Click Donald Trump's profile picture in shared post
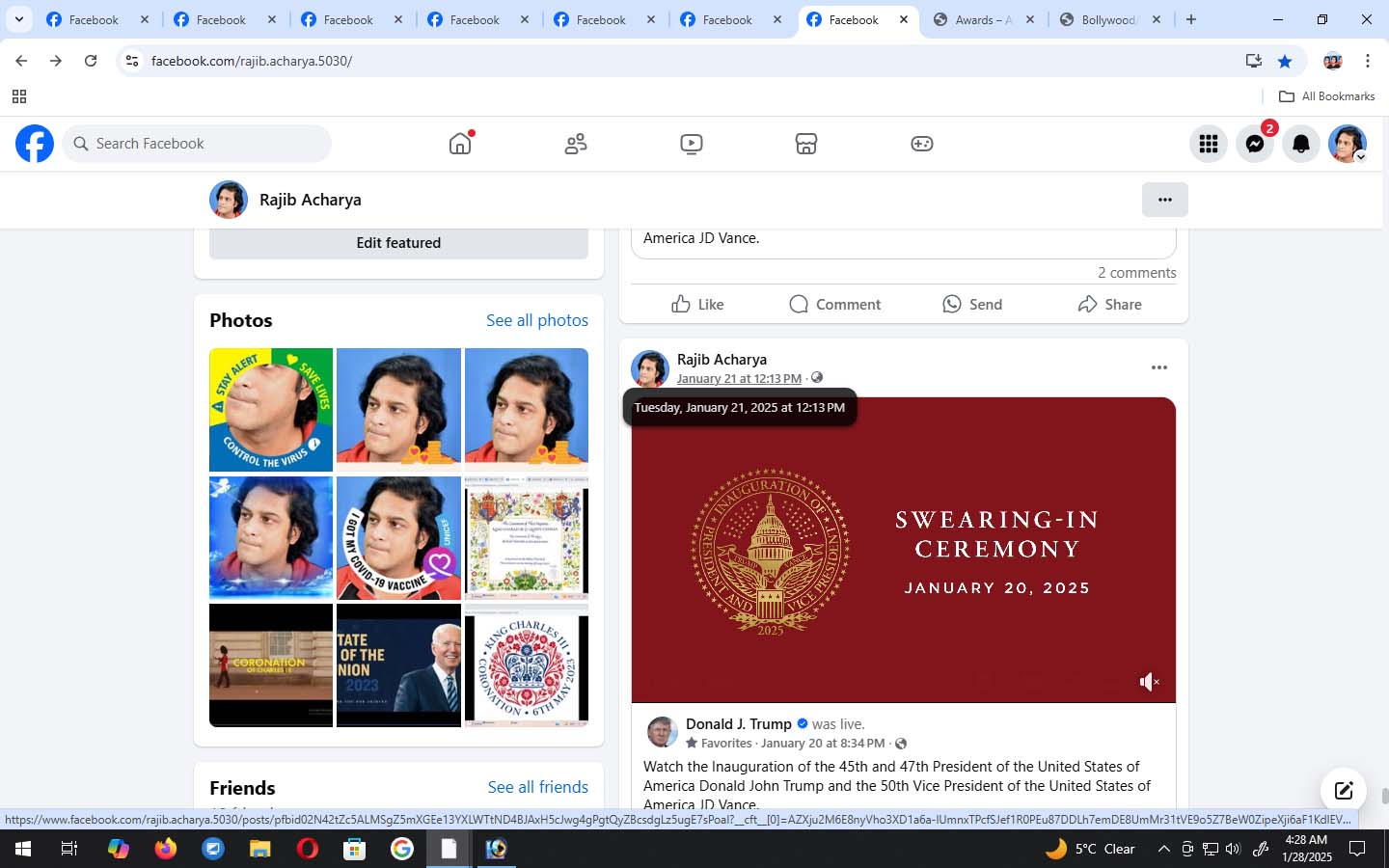The height and width of the screenshot is (868, 1389). pos(663,732)
